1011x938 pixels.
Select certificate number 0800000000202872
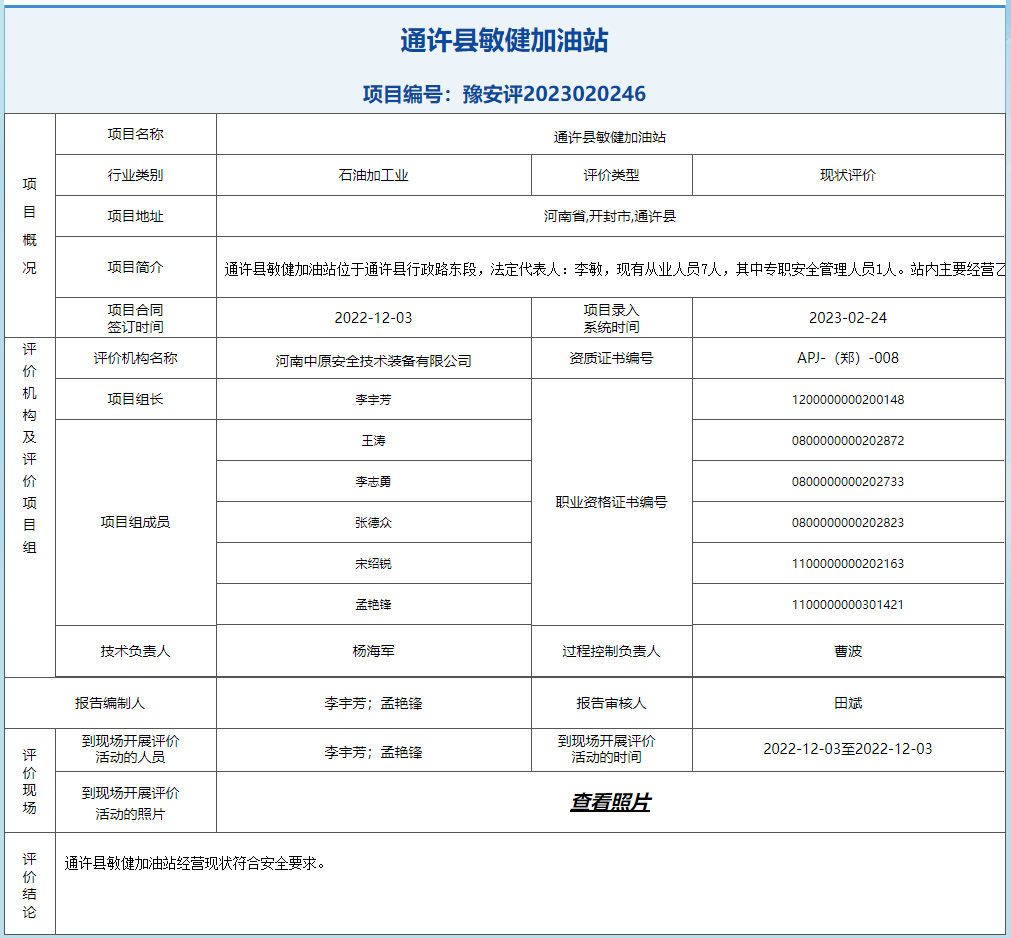(848, 440)
